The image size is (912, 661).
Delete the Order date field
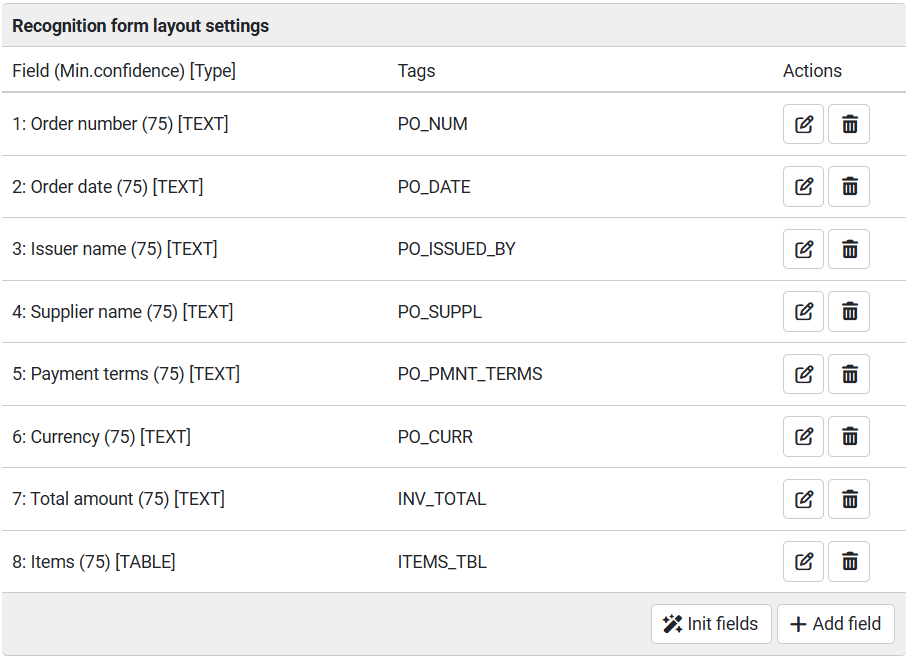coord(849,187)
